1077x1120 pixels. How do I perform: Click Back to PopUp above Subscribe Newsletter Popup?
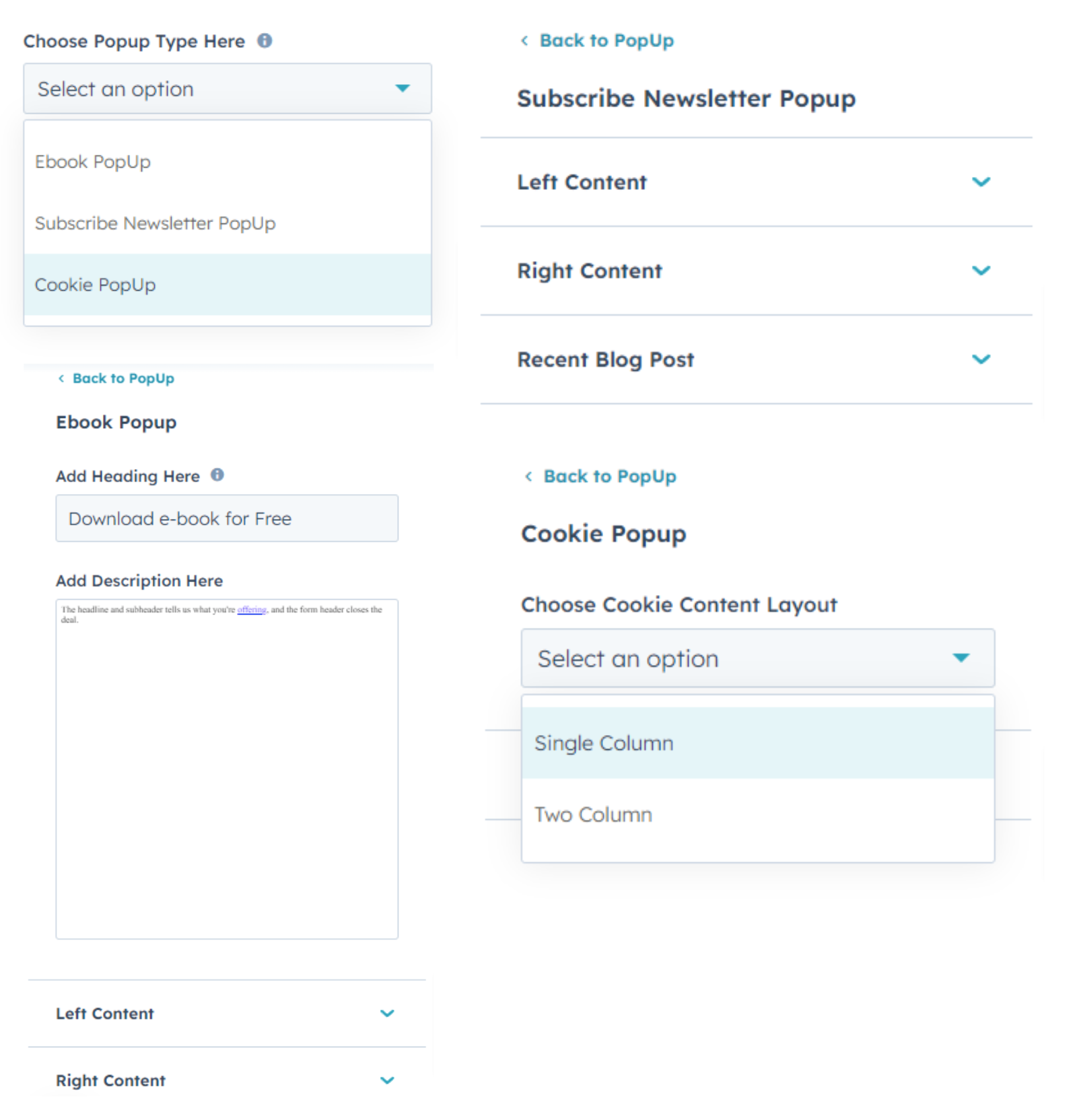pos(606,40)
